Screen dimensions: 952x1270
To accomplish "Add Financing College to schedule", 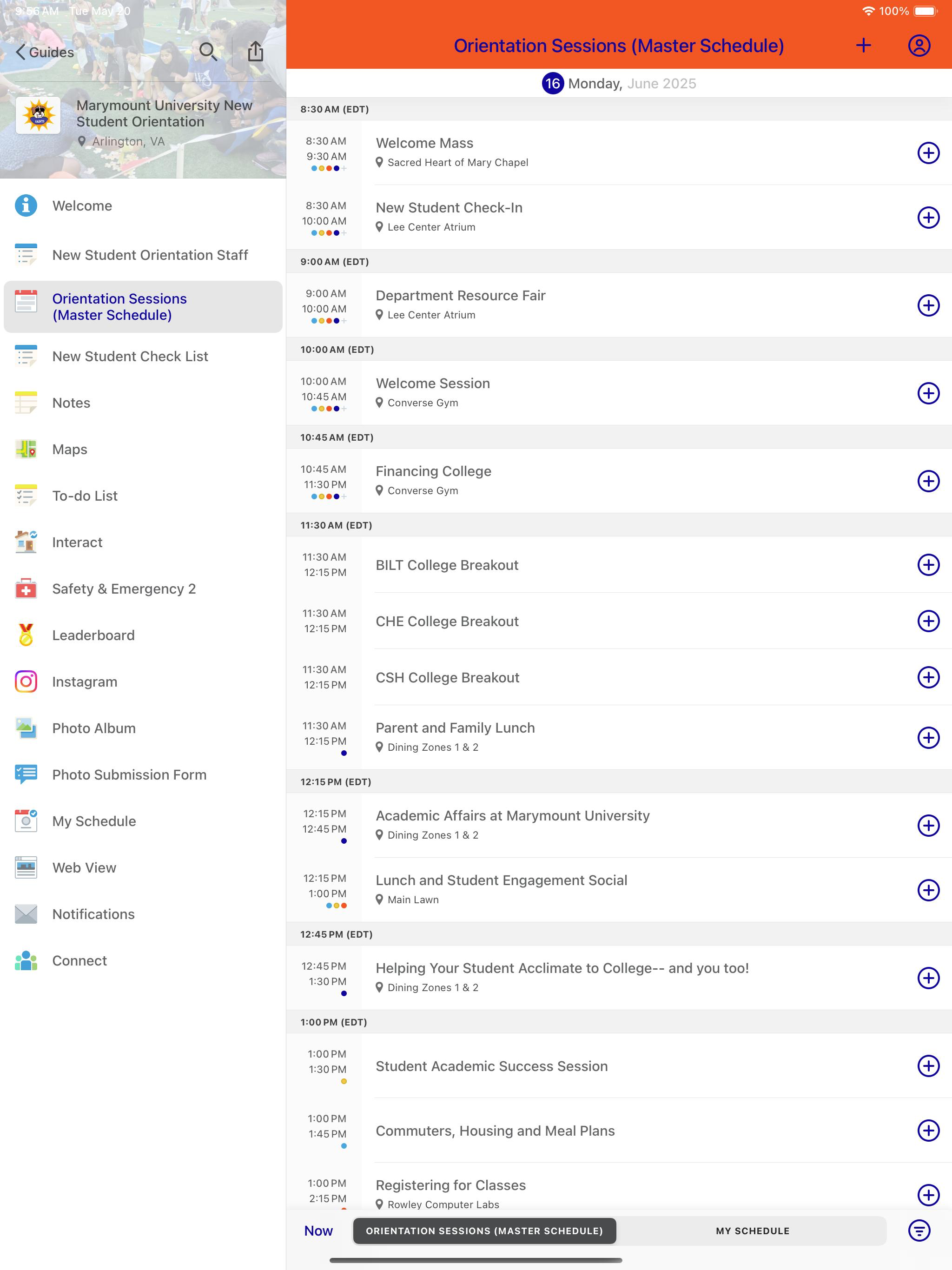I will click(x=928, y=481).
